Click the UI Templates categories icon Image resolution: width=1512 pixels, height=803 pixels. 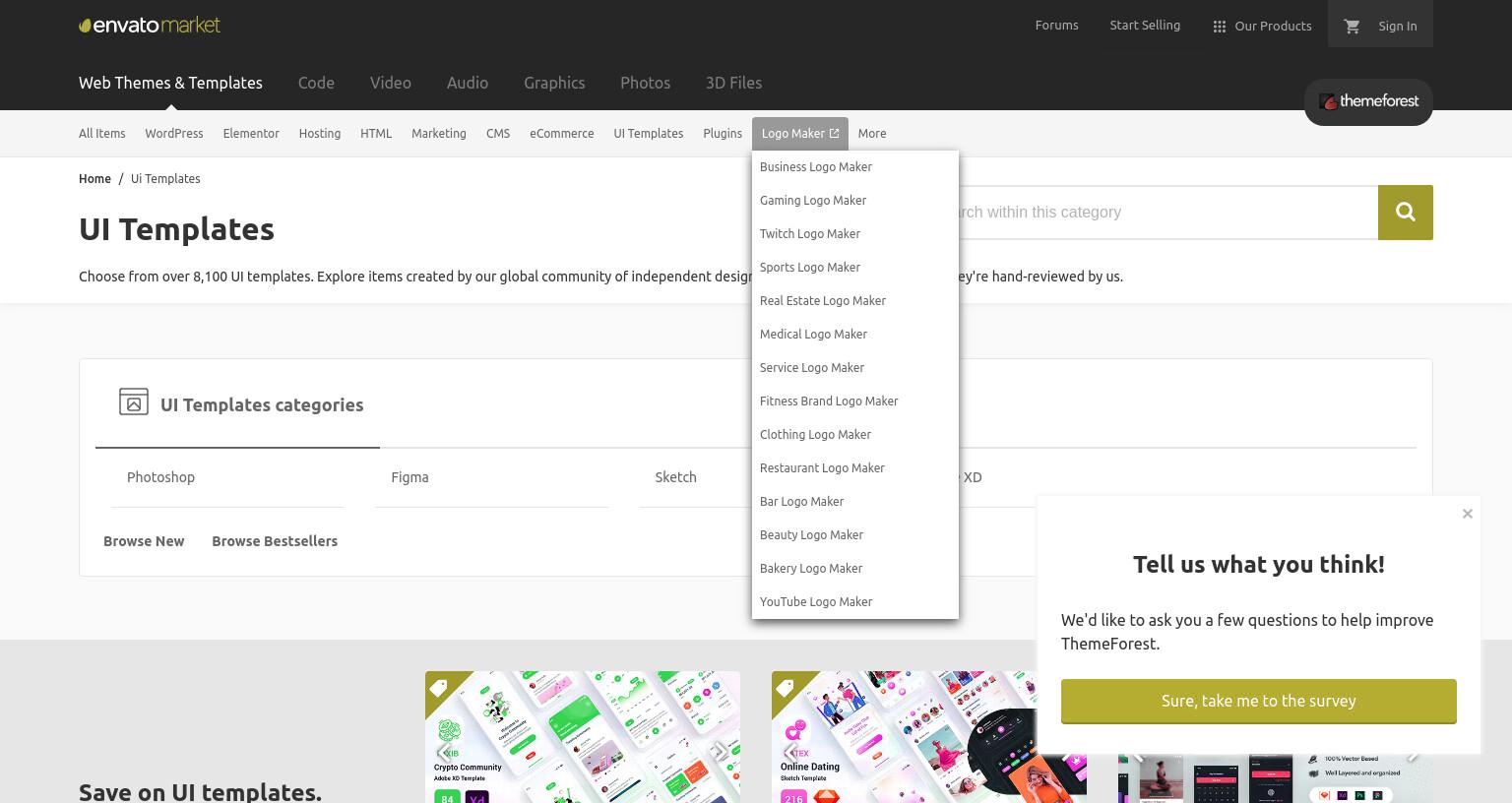(134, 401)
